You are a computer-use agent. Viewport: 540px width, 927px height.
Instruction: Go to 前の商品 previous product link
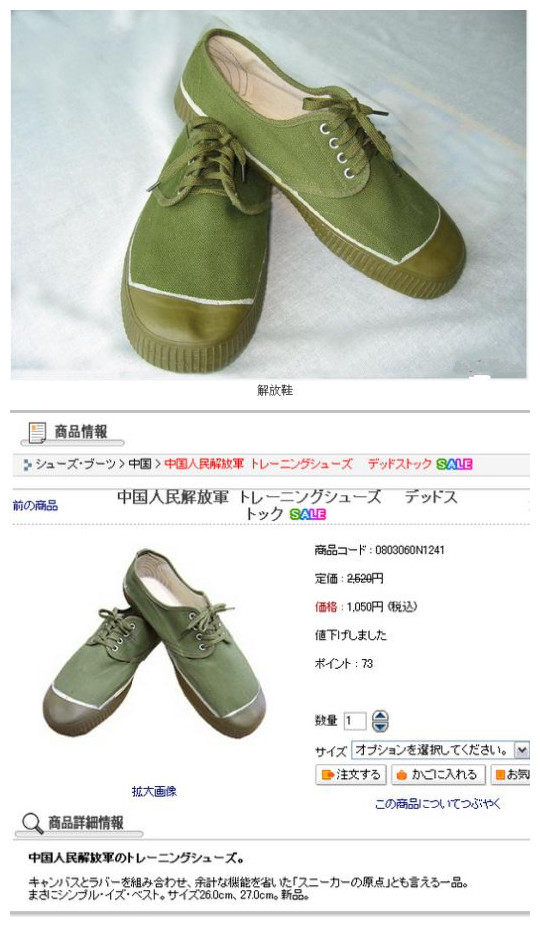35,505
